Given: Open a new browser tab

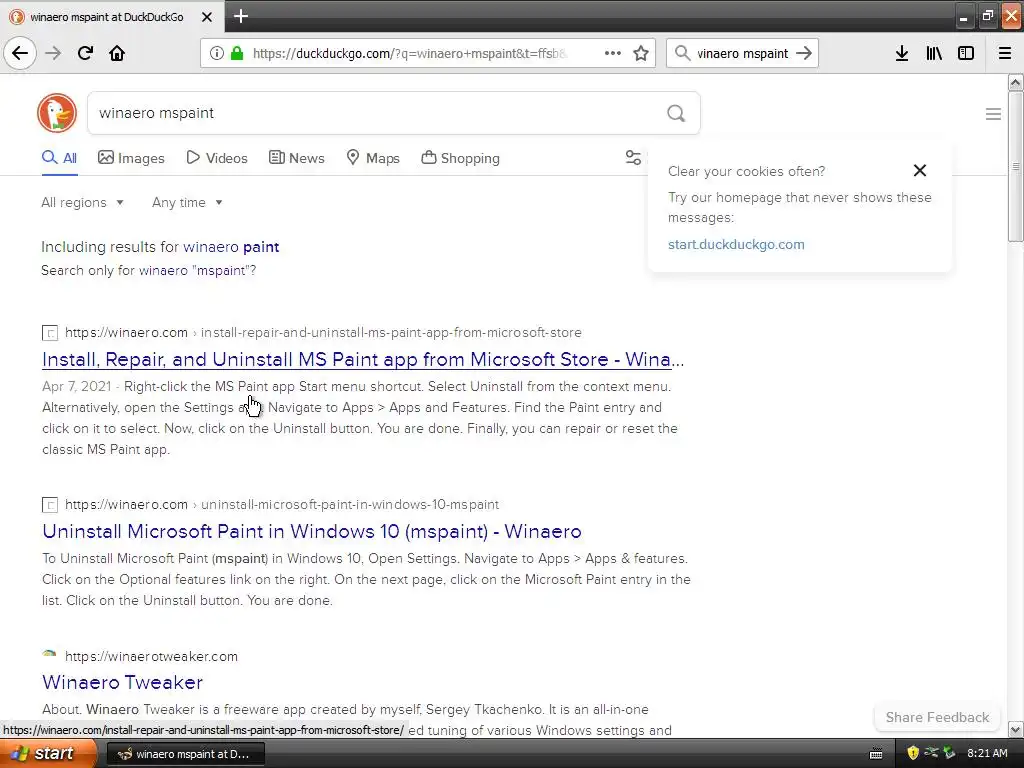Looking at the screenshot, I should (x=240, y=16).
